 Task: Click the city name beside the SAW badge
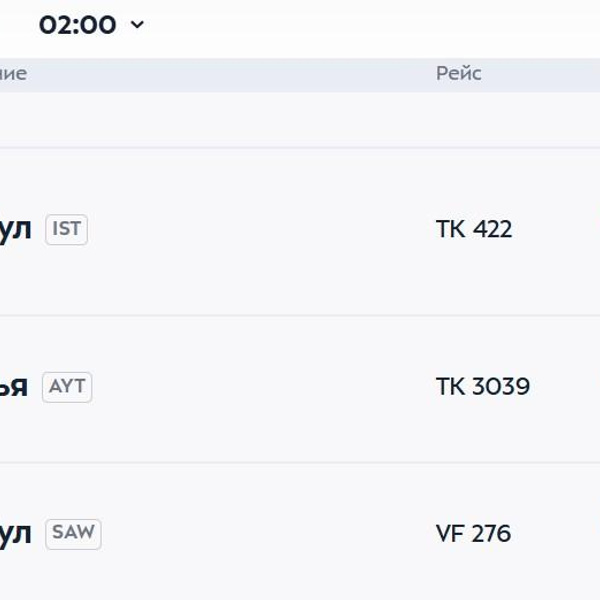[15, 533]
